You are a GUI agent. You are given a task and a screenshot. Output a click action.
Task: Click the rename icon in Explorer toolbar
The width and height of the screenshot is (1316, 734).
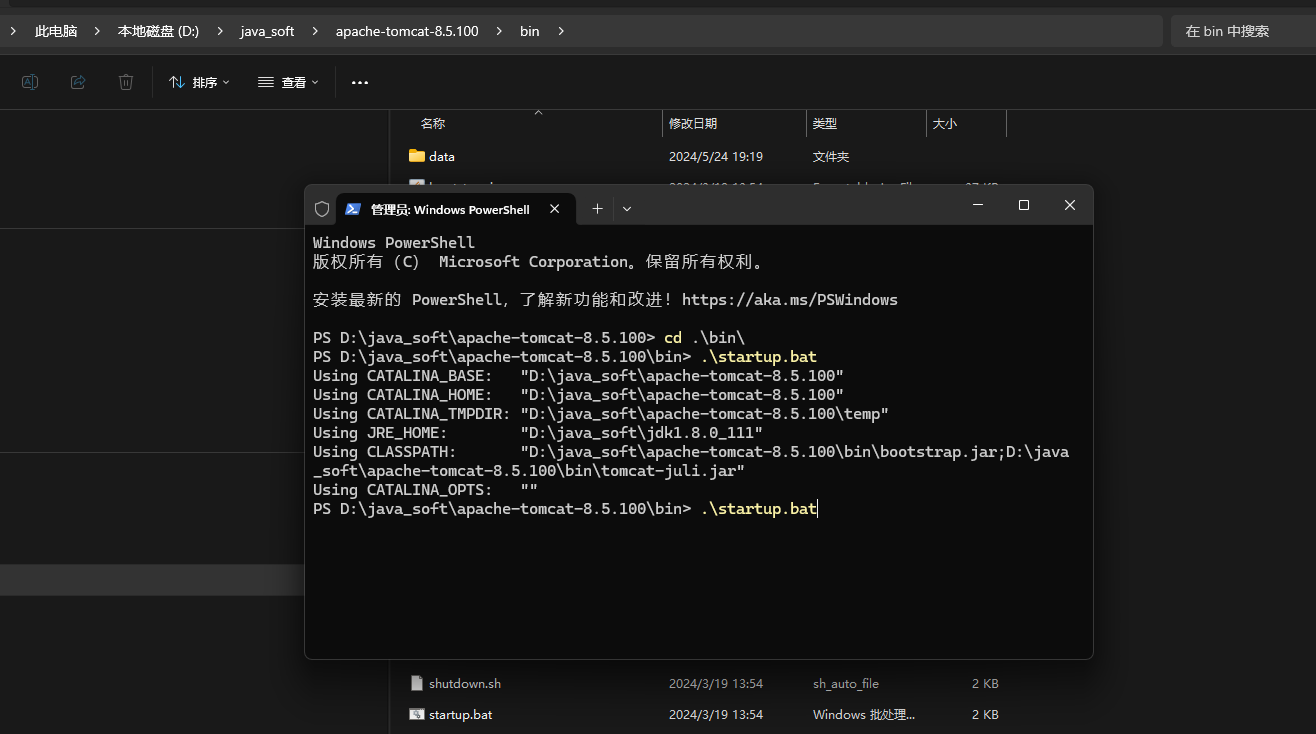30,82
